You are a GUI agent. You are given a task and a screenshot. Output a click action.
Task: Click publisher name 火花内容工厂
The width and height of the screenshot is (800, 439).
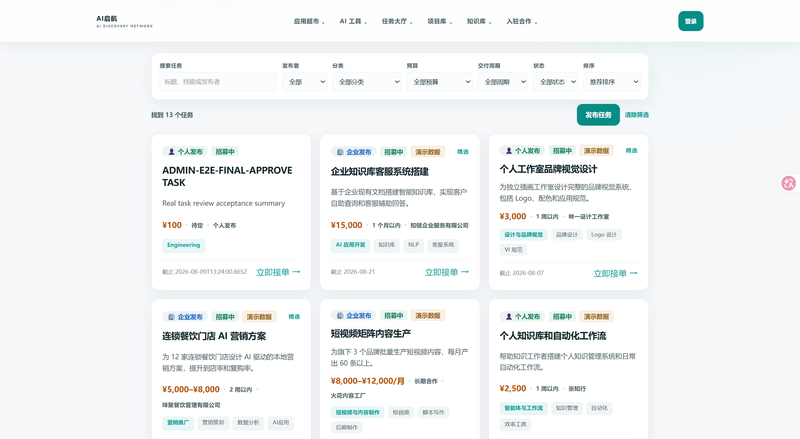348,396
